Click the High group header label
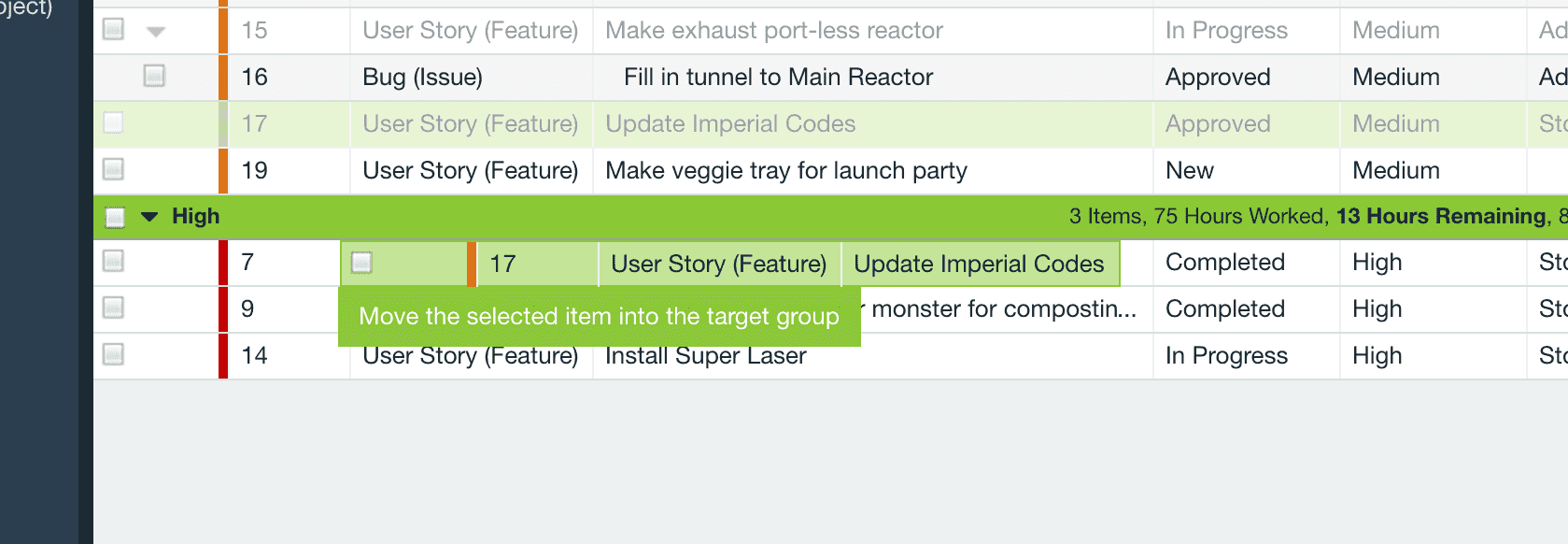 (x=195, y=217)
